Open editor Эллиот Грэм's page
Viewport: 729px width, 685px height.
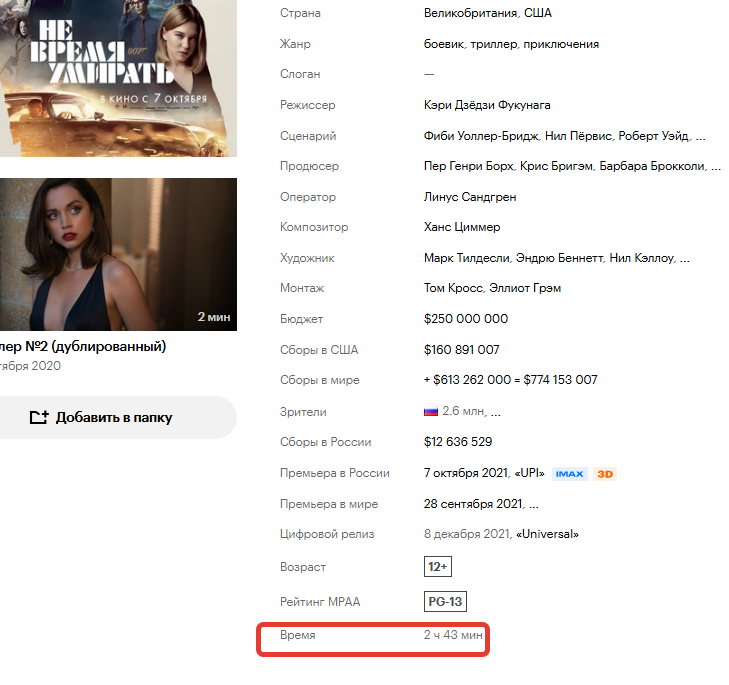click(525, 289)
